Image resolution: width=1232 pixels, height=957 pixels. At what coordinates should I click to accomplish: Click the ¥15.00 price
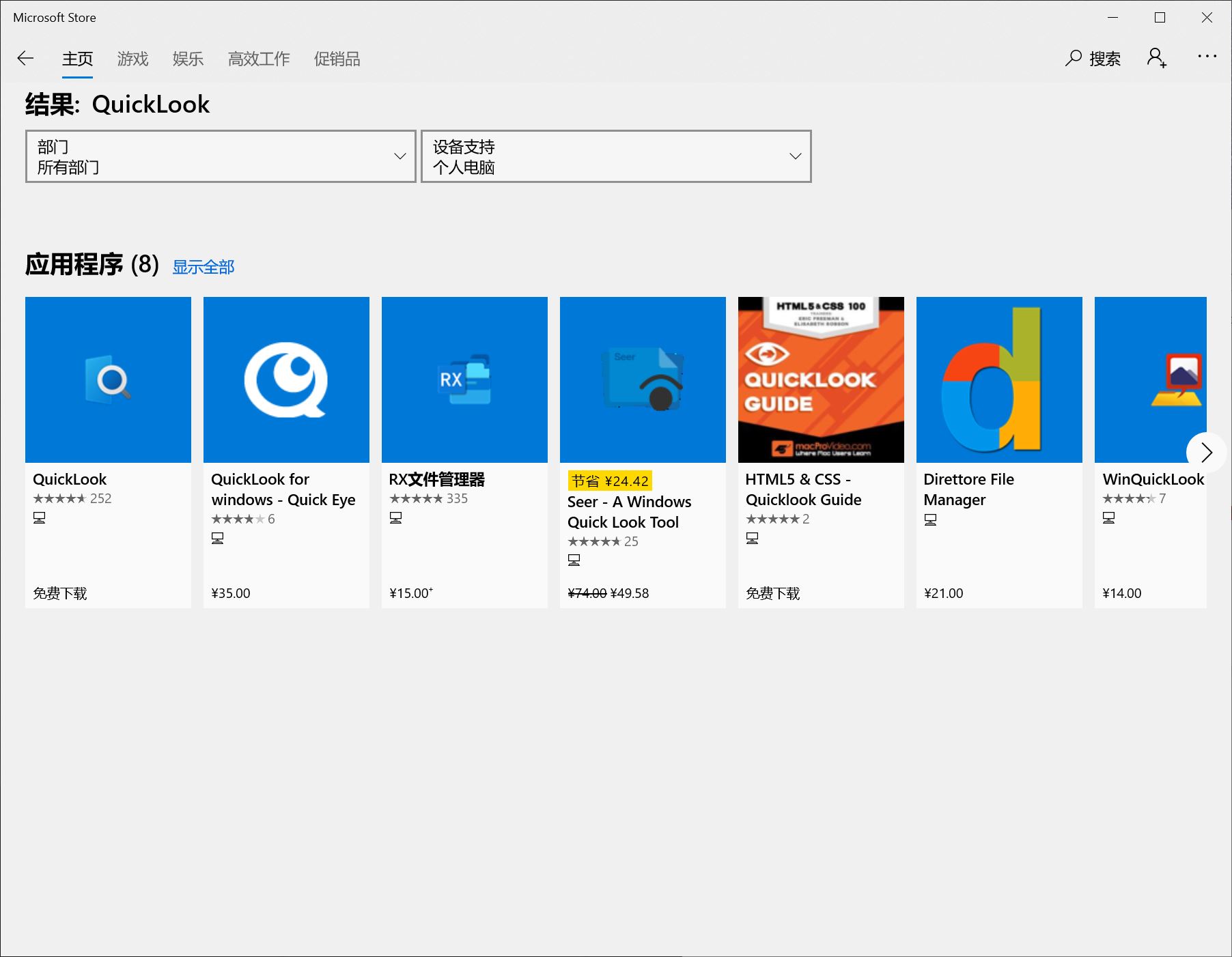coord(410,593)
